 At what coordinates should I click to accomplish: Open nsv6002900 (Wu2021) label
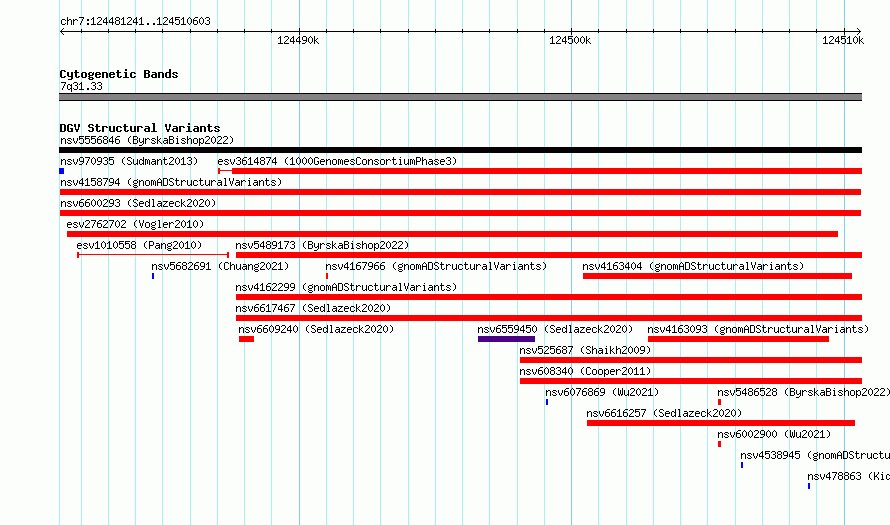[x=774, y=434]
